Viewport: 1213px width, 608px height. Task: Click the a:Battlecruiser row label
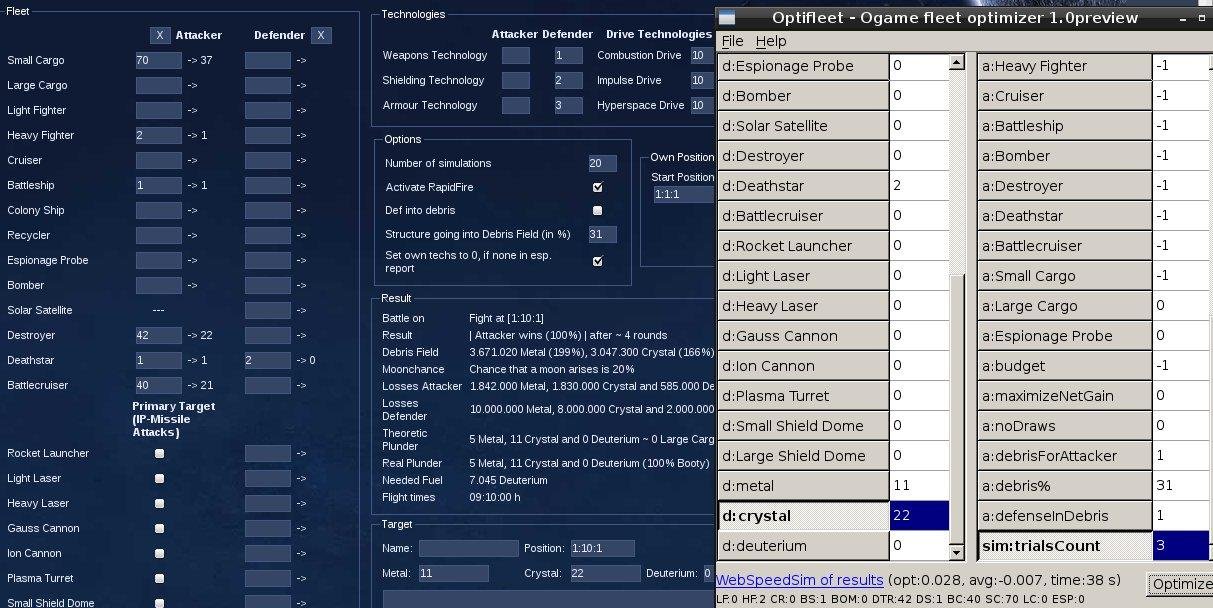click(1065, 246)
